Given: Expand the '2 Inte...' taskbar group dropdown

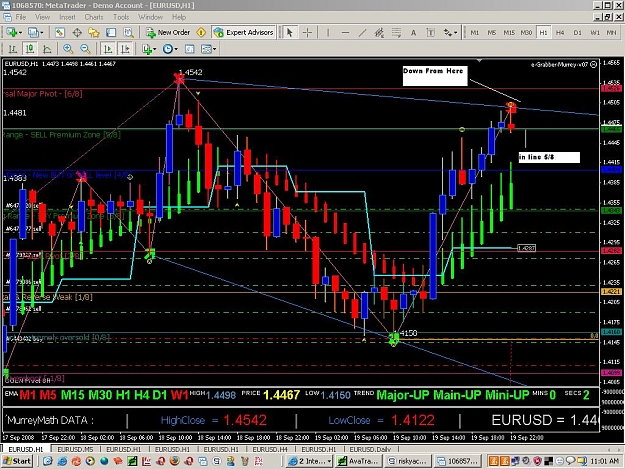Looking at the screenshot, I should 329,461.
